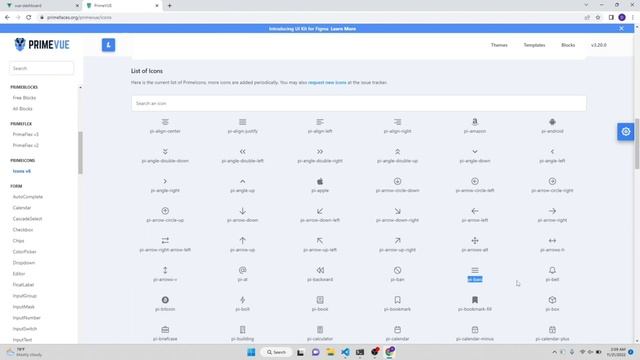
Task: Open Visual Studio Code from taskbar
Action: [345, 352]
